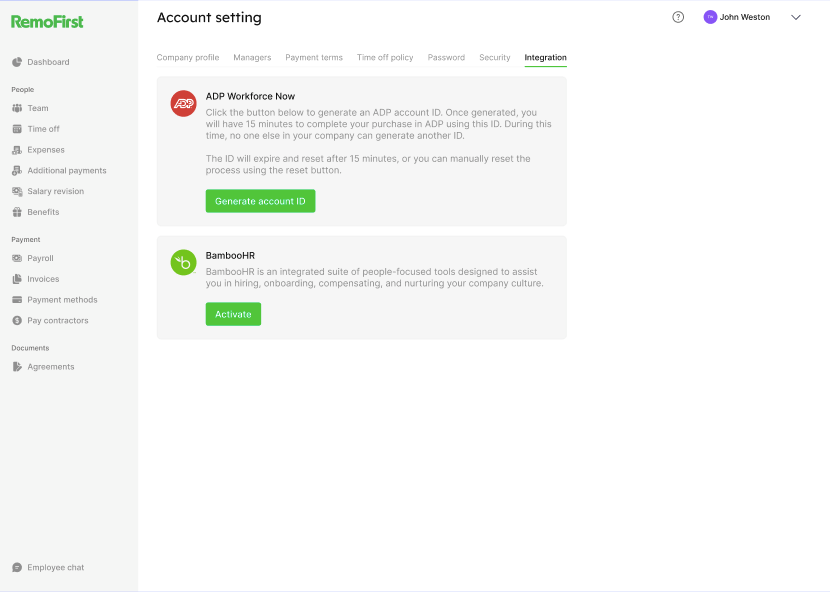This screenshot has height=592, width=830.
Task: Open the Employee chat icon
Action: tap(17, 567)
